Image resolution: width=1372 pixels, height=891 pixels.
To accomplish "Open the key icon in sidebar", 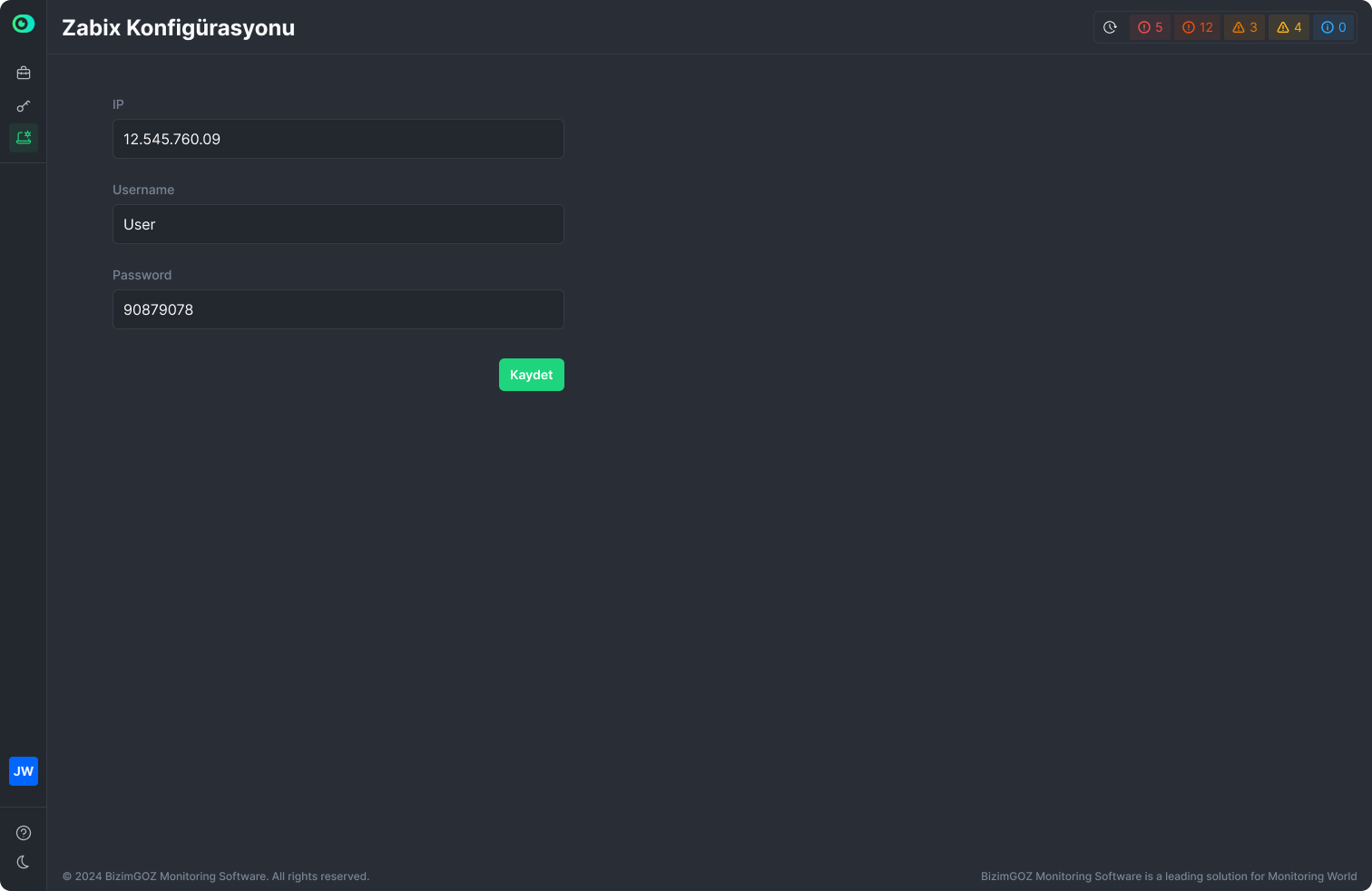I will [x=24, y=106].
